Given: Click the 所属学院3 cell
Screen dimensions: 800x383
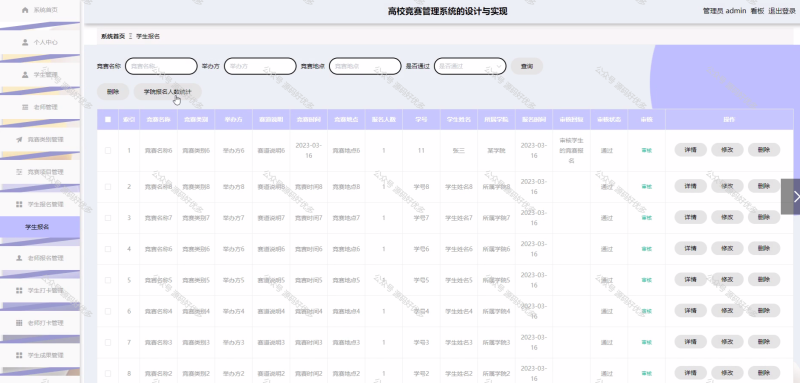Looking at the screenshot, I should [x=496, y=342].
